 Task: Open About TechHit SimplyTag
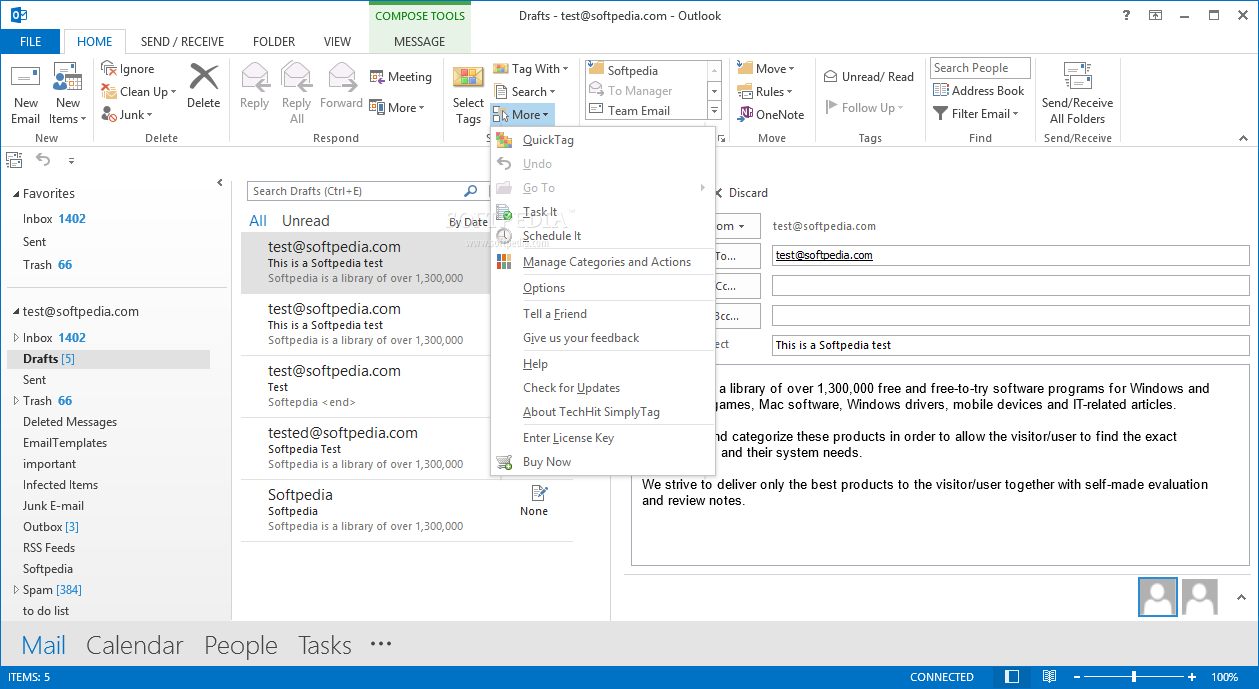pyautogui.click(x=603, y=412)
